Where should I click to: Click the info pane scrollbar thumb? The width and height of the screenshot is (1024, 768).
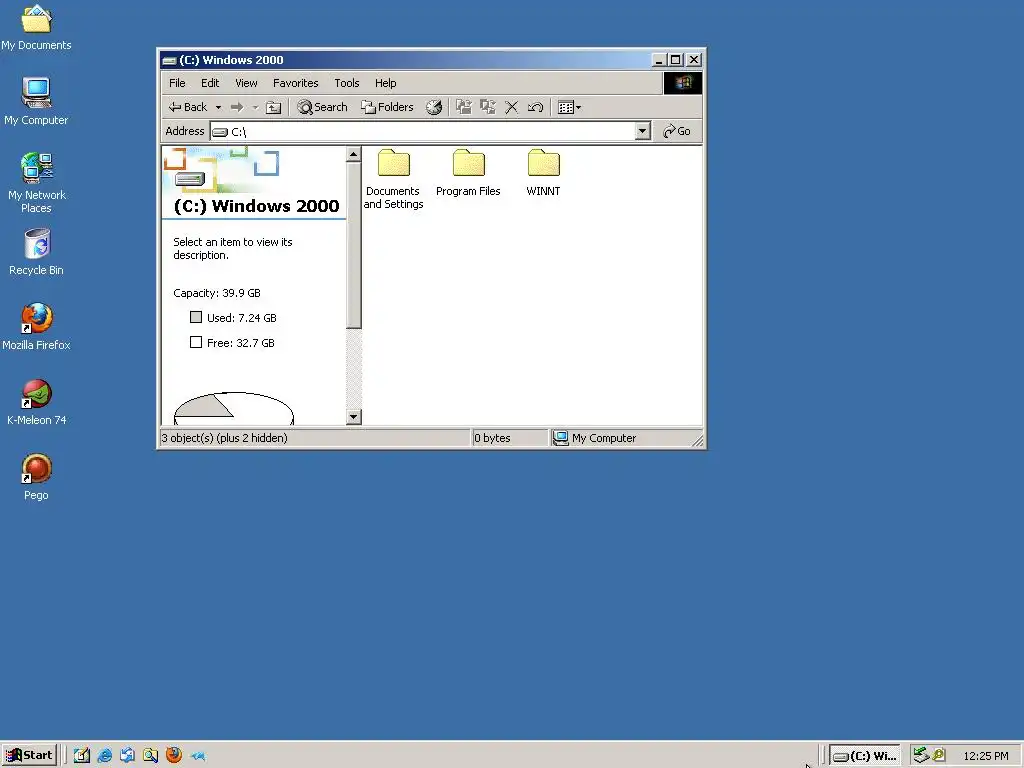click(353, 246)
